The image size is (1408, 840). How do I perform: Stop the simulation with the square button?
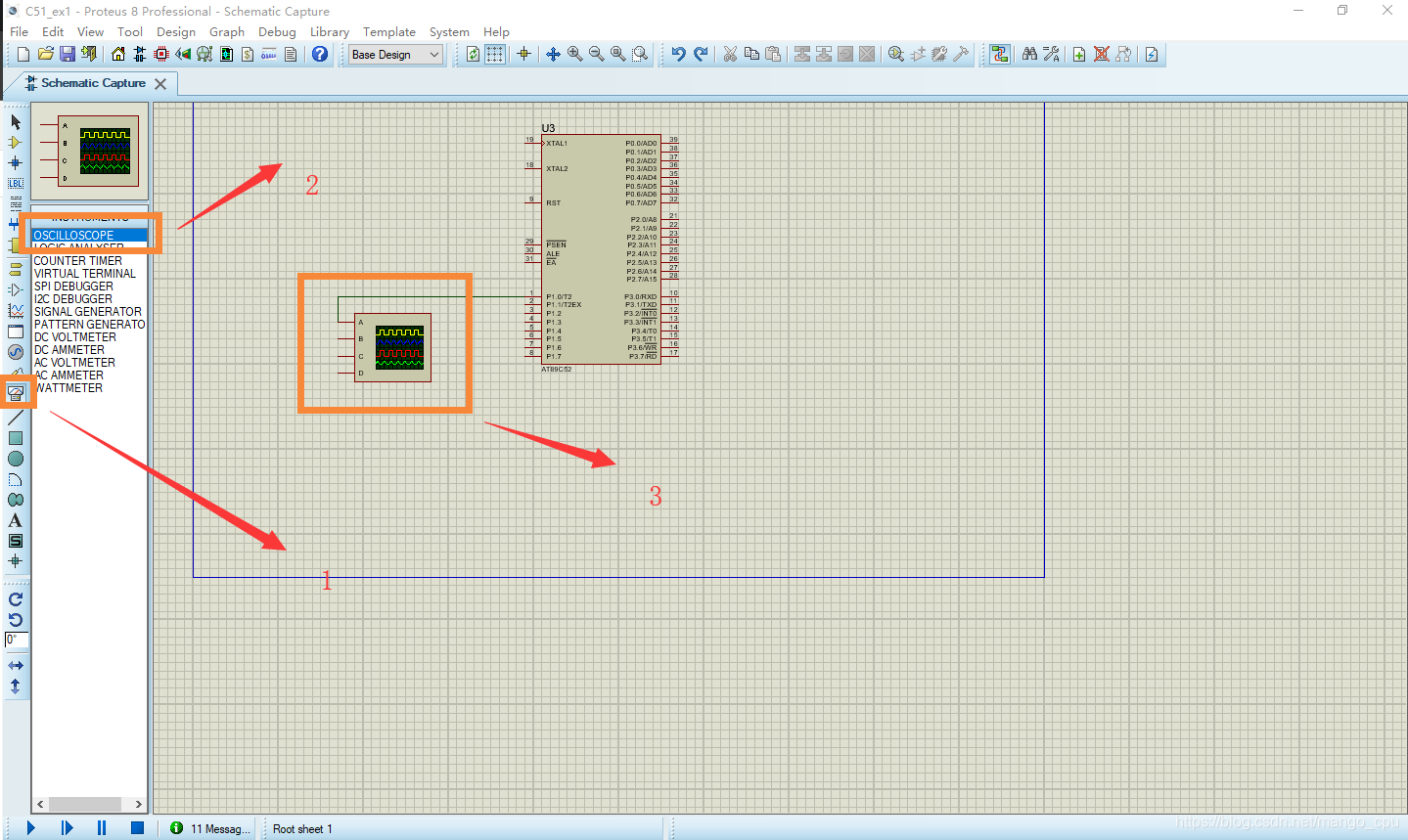pyautogui.click(x=137, y=827)
